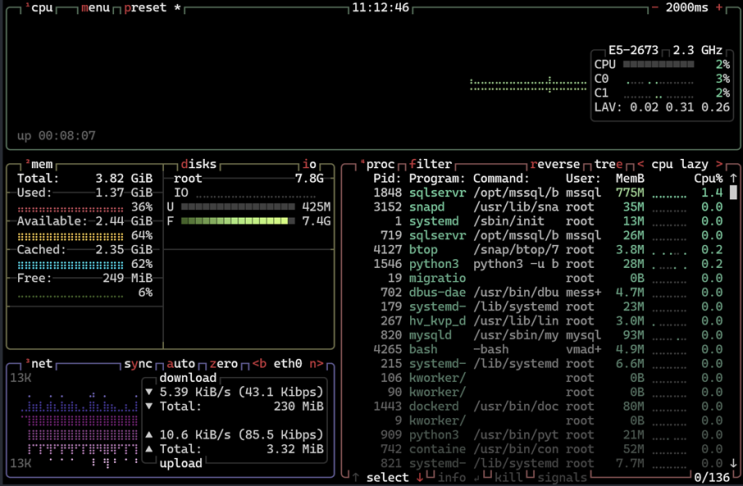Click the C1 core usage row
The height and width of the screenshot is (486, 743).
662,93
